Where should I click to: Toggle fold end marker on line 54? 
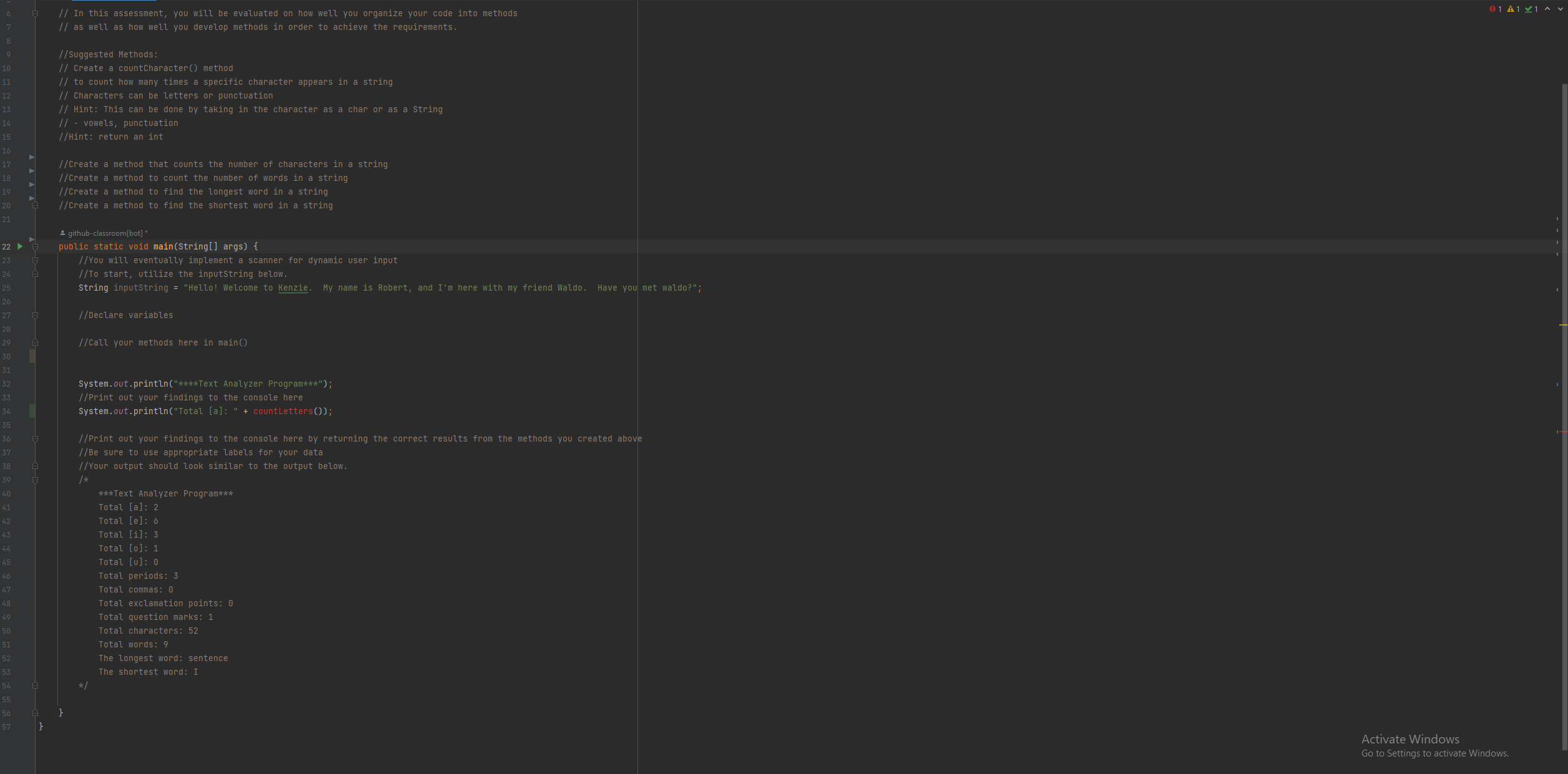(35, 685)
